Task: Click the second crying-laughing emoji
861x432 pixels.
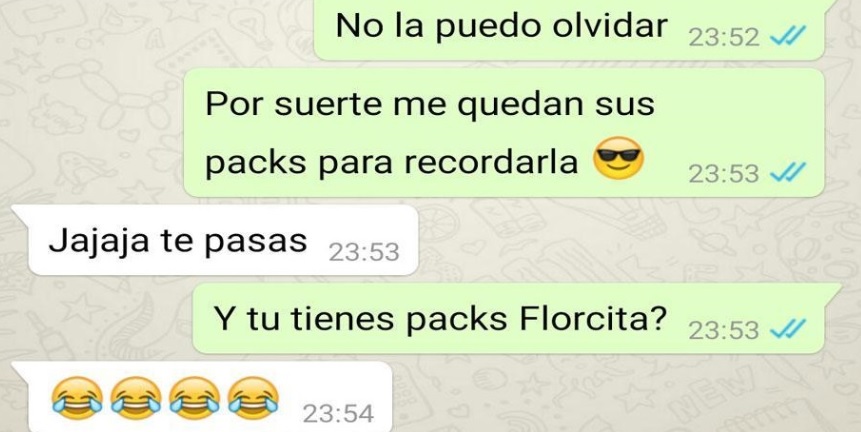Action: click(136, 395)
